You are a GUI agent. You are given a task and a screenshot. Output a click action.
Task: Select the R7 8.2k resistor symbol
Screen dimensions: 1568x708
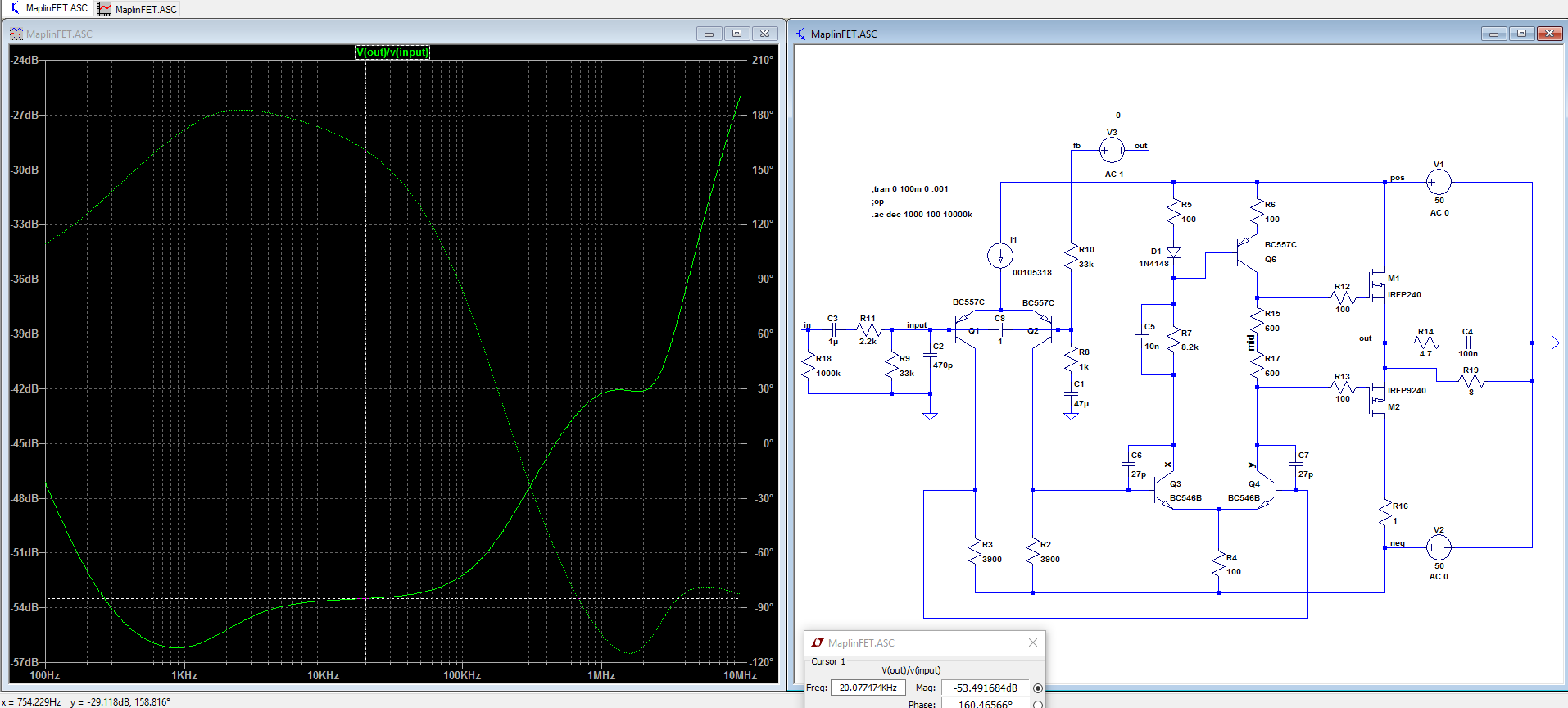coord(1173,339)
